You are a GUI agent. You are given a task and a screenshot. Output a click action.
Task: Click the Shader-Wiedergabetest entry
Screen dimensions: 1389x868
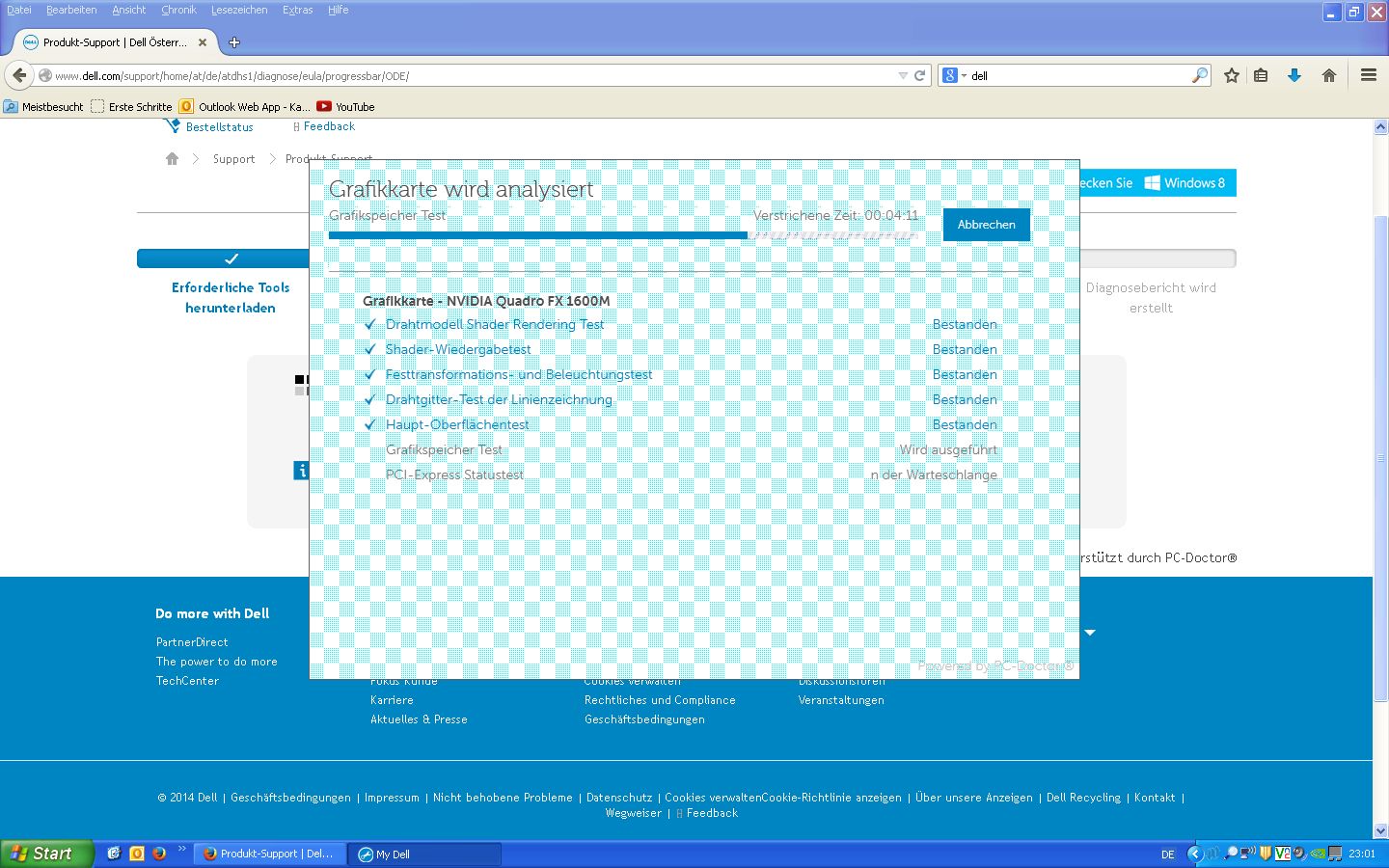[458, 349]
